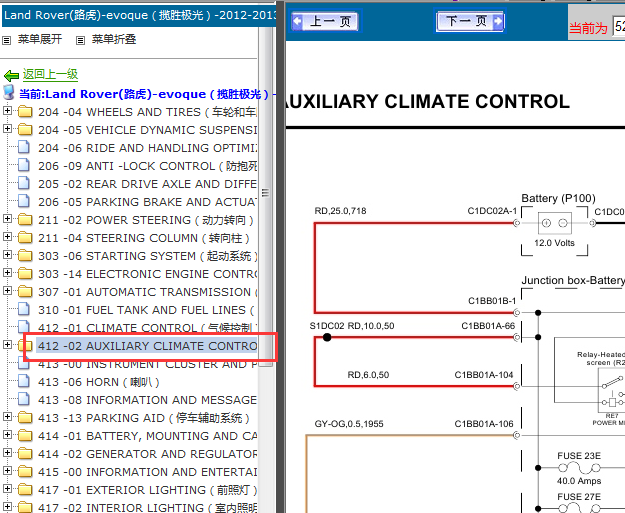
Task: Expand the 211-04 STEERING COLUMN node
Action: 7,236
